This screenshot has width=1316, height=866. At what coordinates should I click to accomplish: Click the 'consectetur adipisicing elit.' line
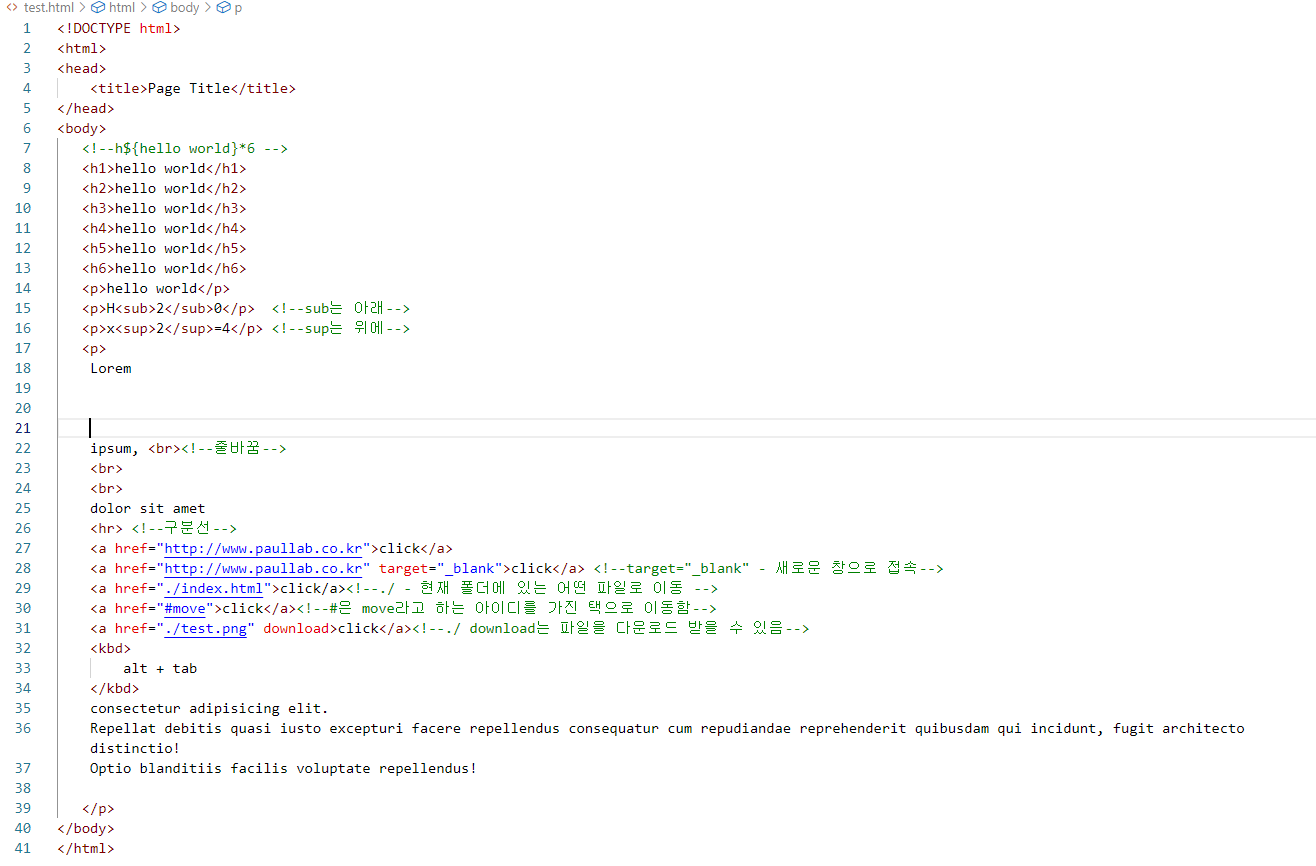209,708
